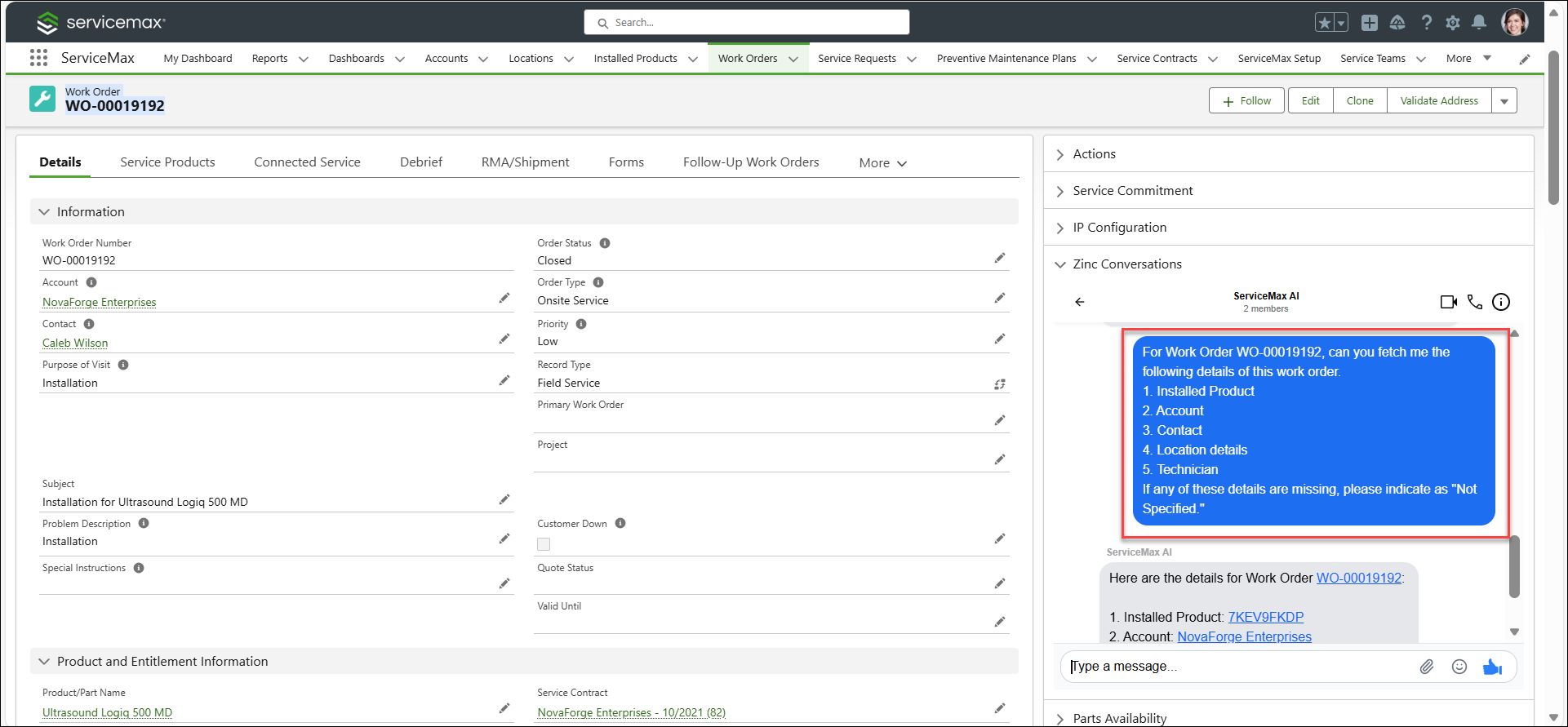Switch to the Service Products tab

[167, 162]
